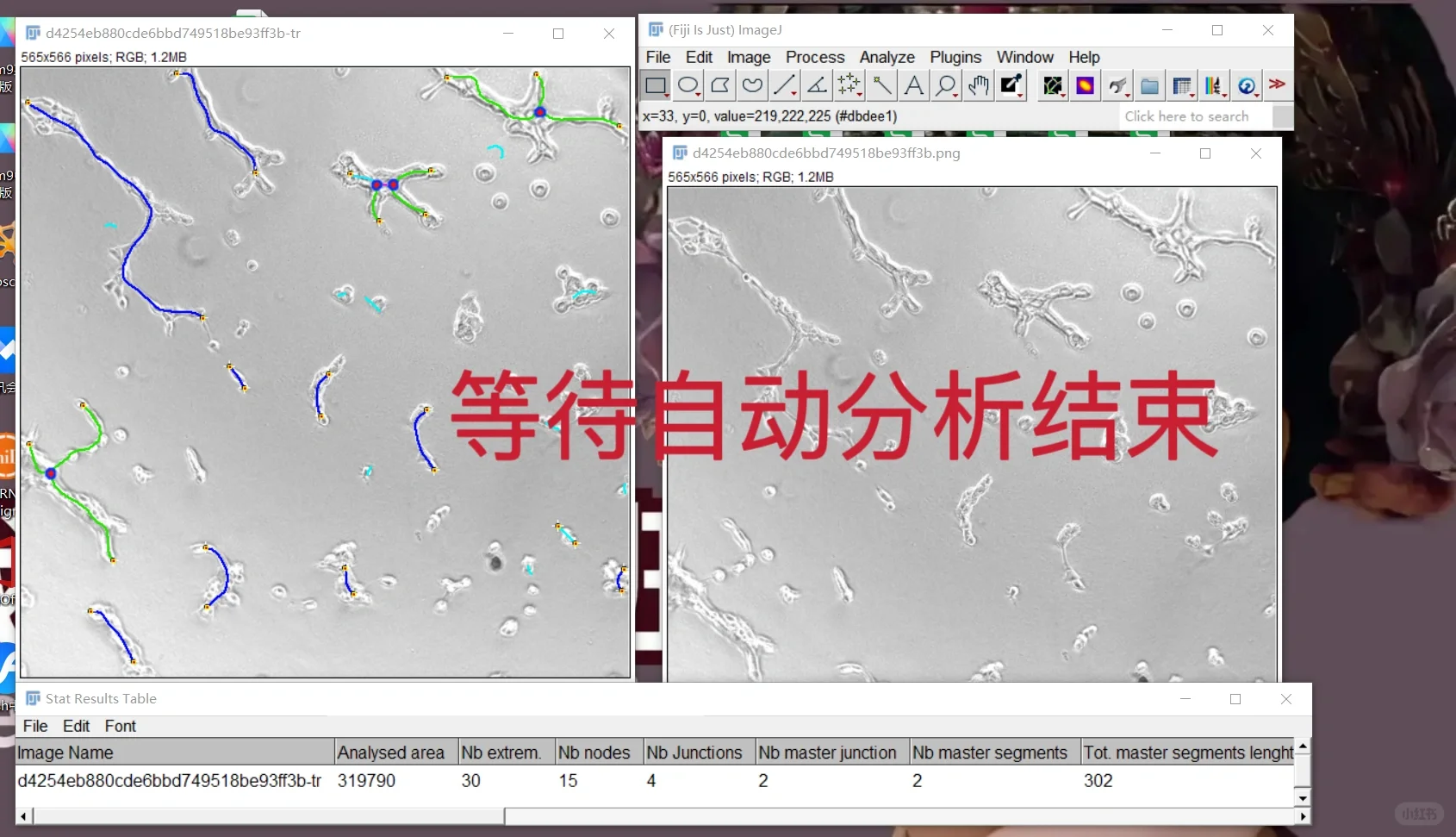
Task: Open the Help menu
Action: (1085, 57)
